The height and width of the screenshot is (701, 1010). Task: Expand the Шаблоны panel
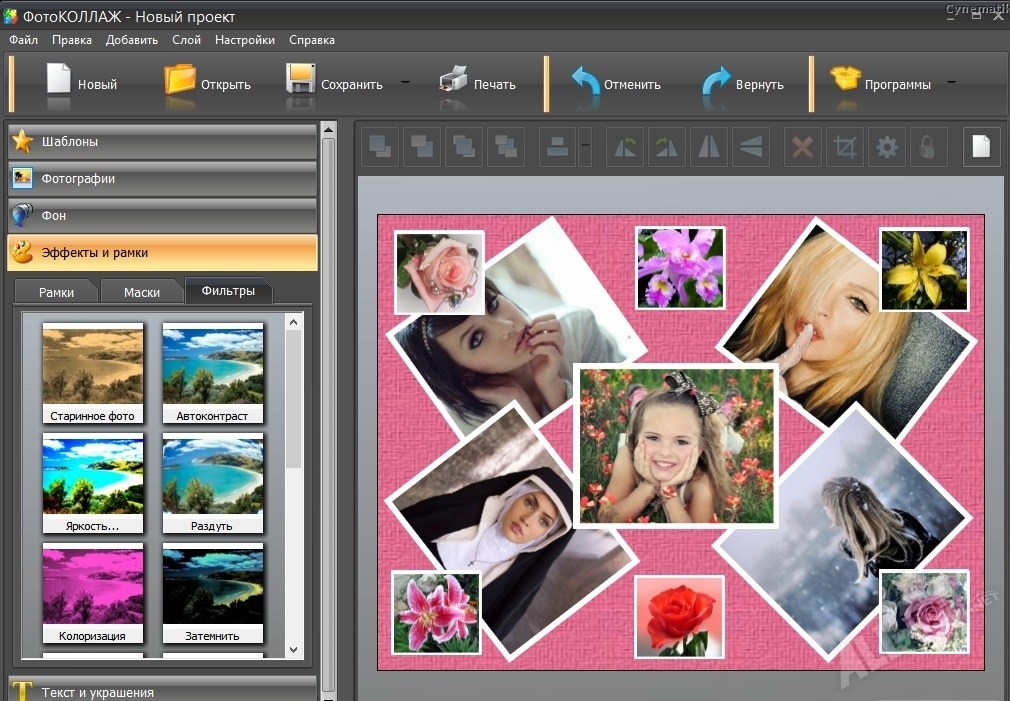pos(162,142)
